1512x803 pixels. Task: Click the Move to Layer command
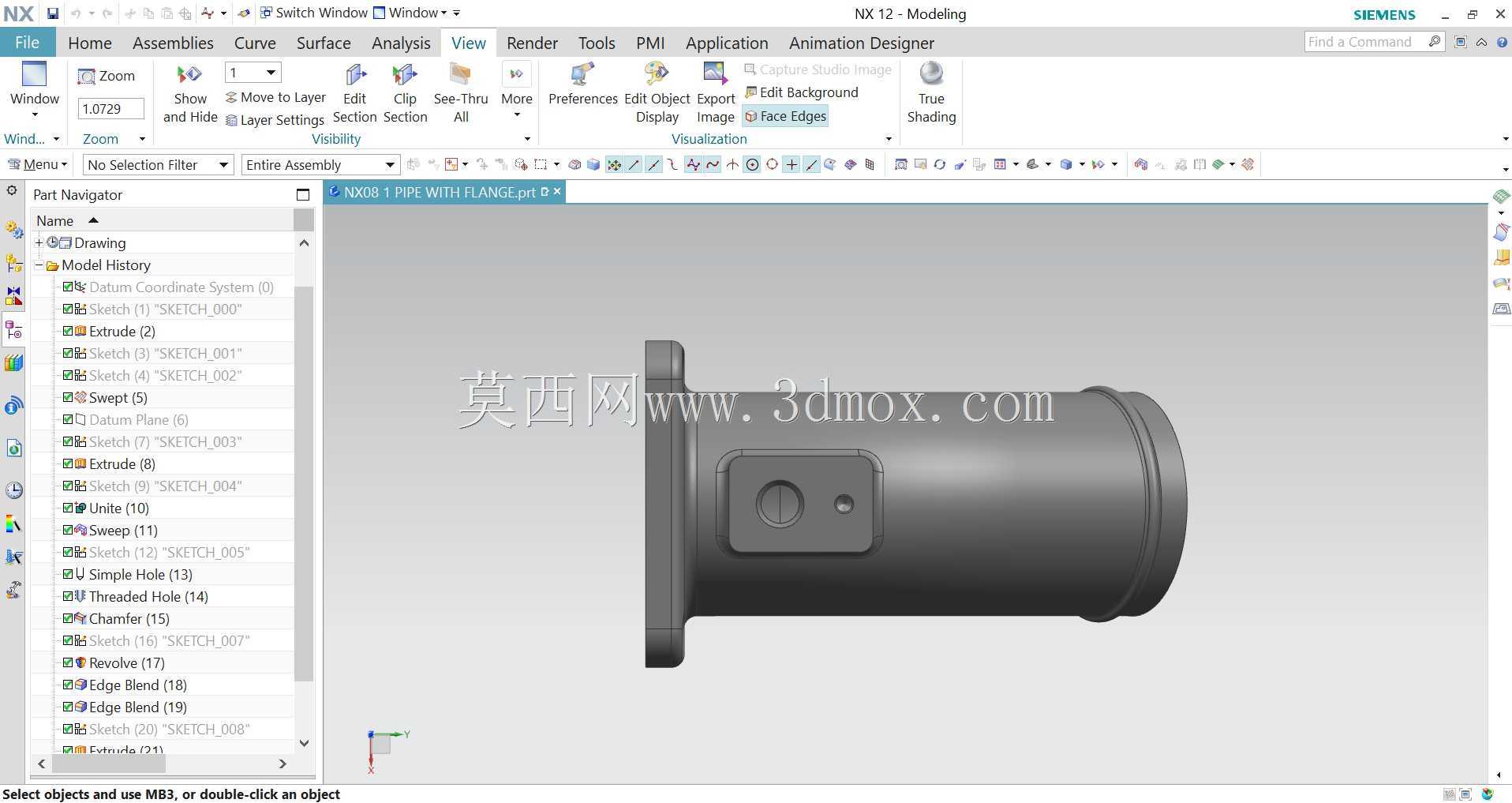(x=275, y=97)
